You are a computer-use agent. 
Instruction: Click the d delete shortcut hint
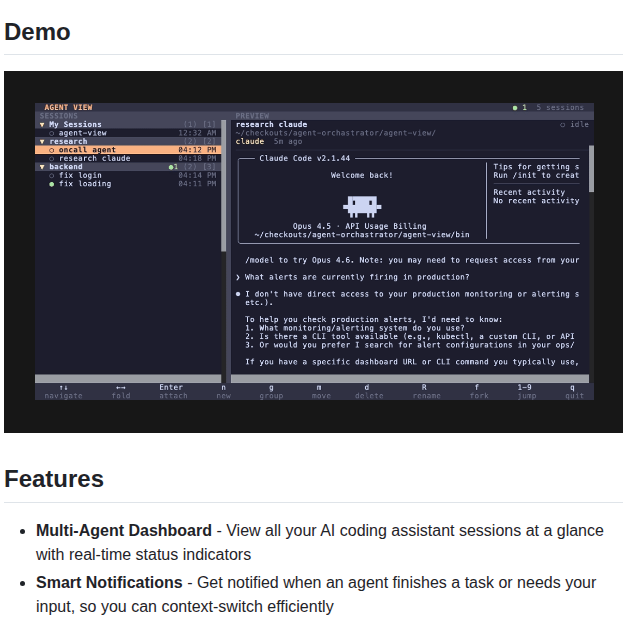point(369,391)
